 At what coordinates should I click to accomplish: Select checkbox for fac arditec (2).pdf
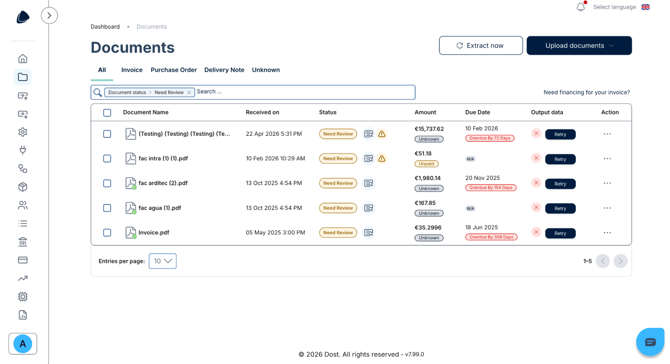(x=107, y=183)
